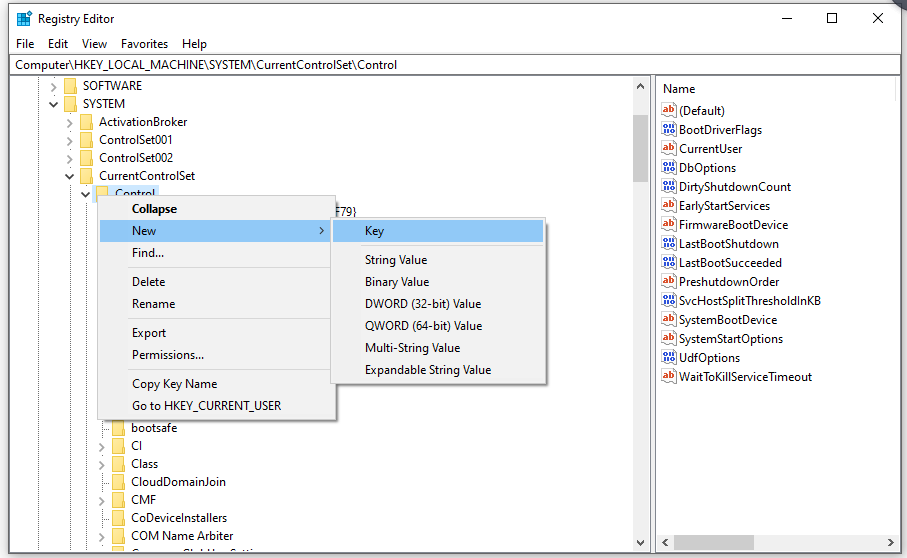Image resolution: width=907 pixels, height=558 pixels.
Task: Select Go to HKEY_CURRENT_USER
Action: [x=215, y=405]
